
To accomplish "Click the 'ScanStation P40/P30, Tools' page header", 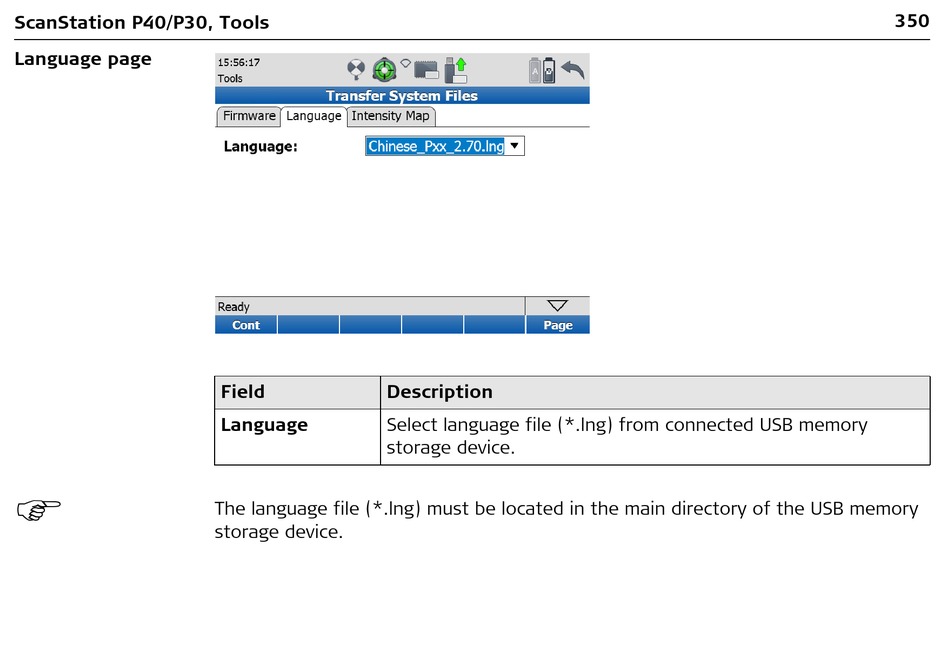I will tap(142, 22).
